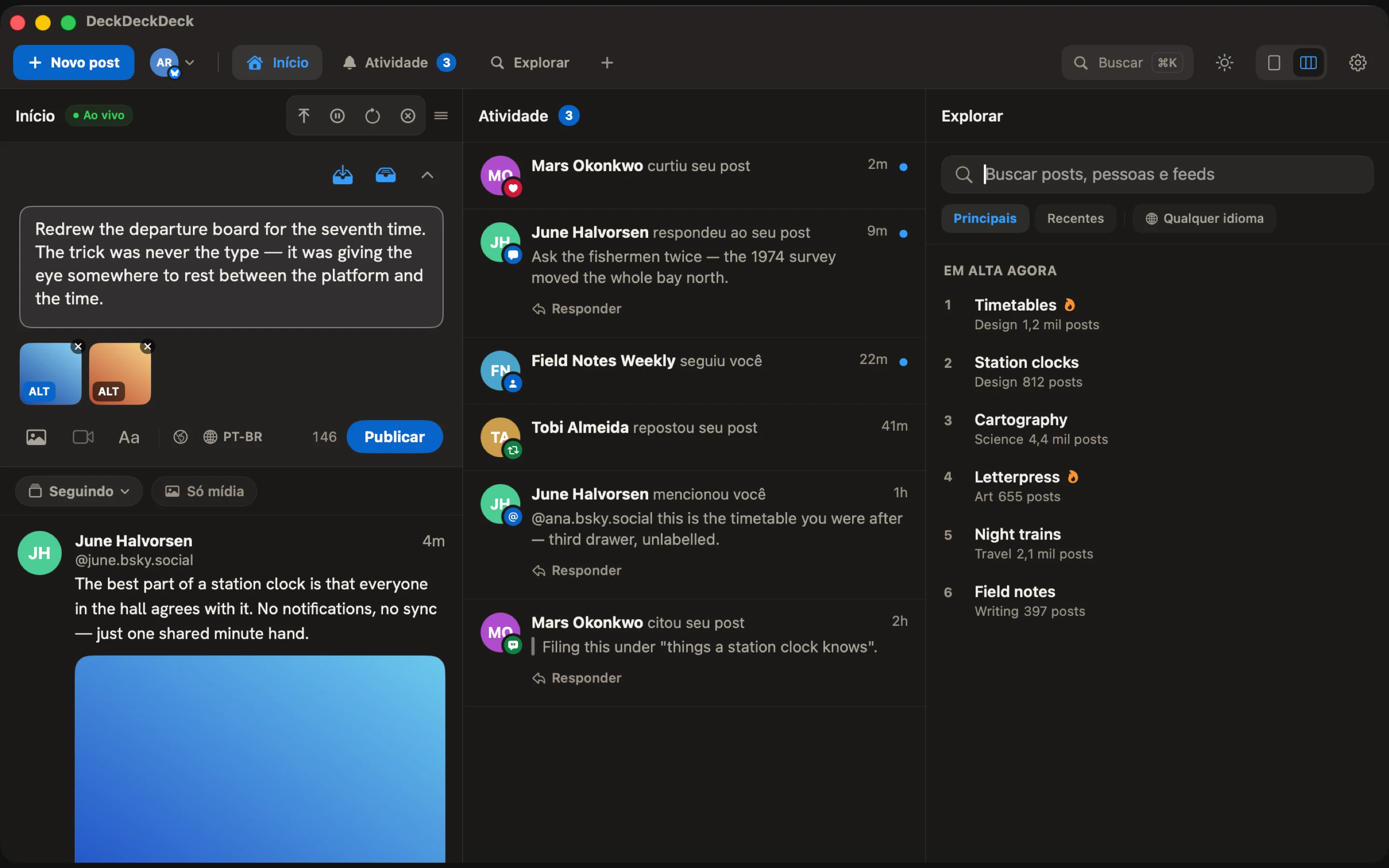This screenshot has height=868, width=1389.
Task: Open the Station clocks trending topic
Action: pos(1157,372)
